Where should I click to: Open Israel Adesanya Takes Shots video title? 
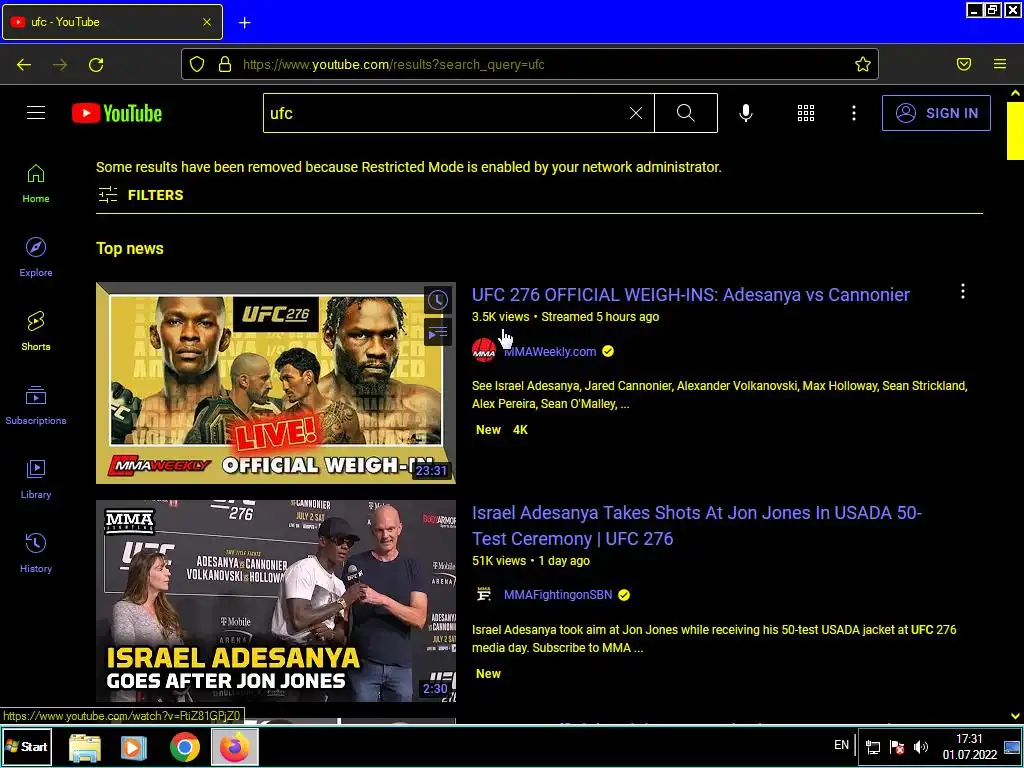coord(697,526)
